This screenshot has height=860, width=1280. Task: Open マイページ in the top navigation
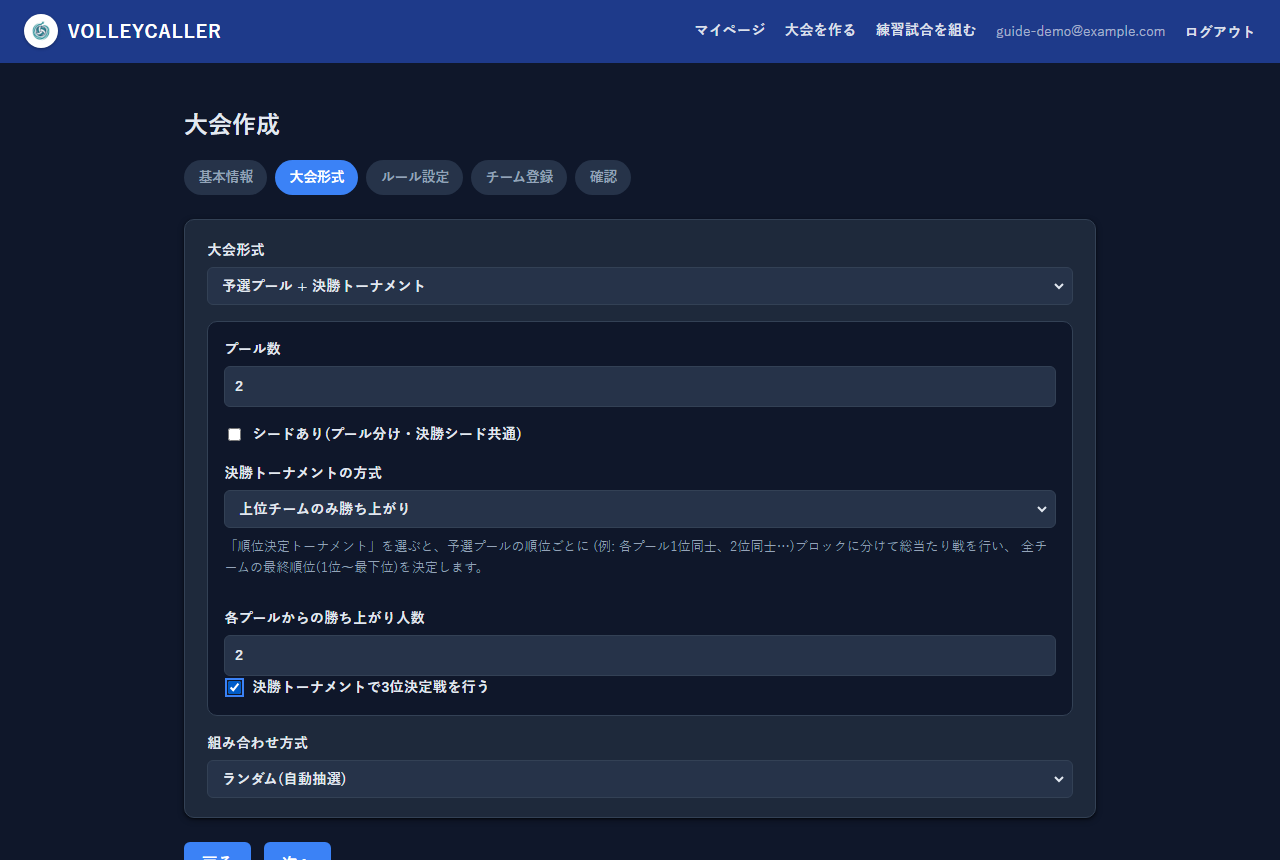click(730, 30)
